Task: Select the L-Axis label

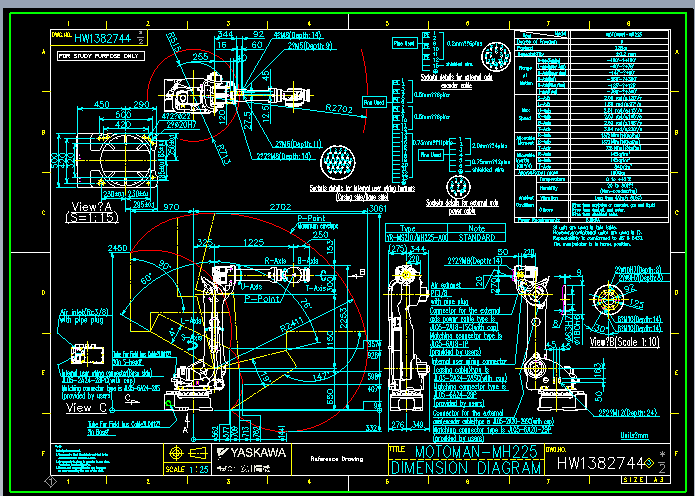Action: [x=191, y=320]
